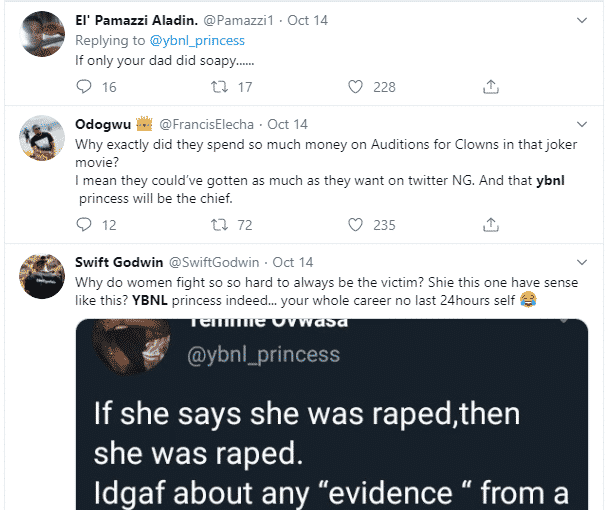Open the @ybnl_princess mention link
The image size is (607, 510).
click(x=198, y=40)
